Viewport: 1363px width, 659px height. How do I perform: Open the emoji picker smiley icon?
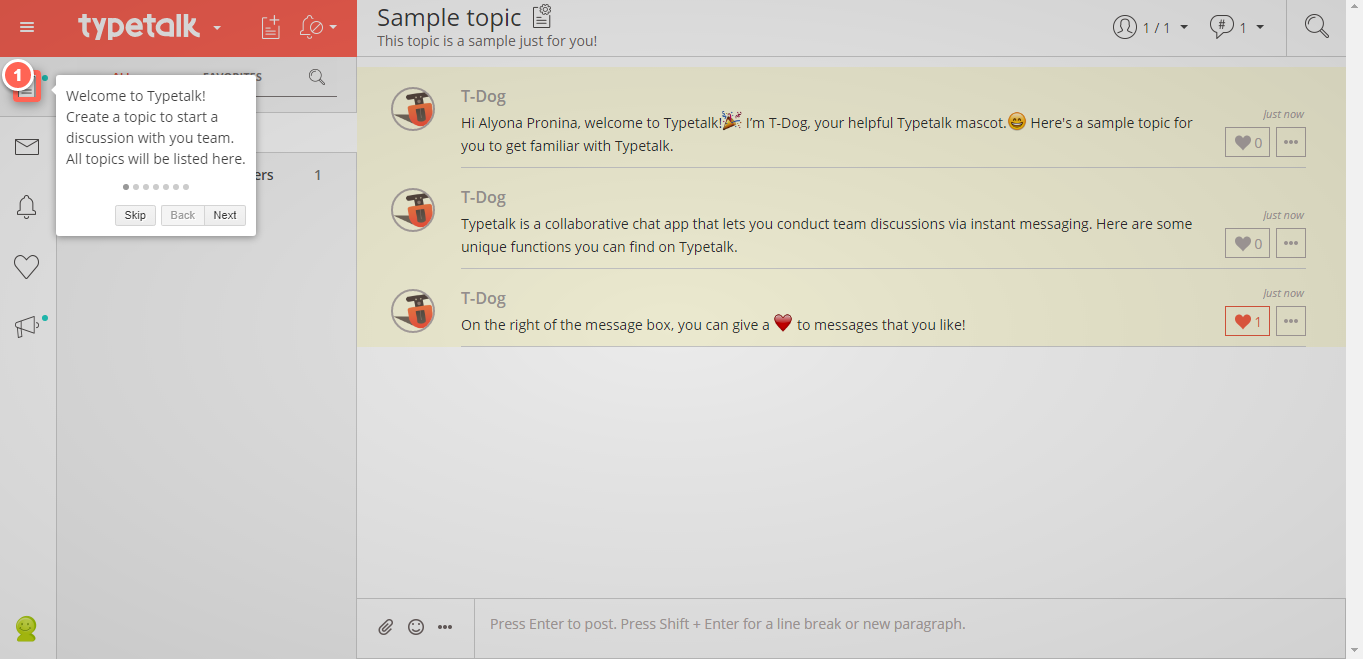coord(416,627)
